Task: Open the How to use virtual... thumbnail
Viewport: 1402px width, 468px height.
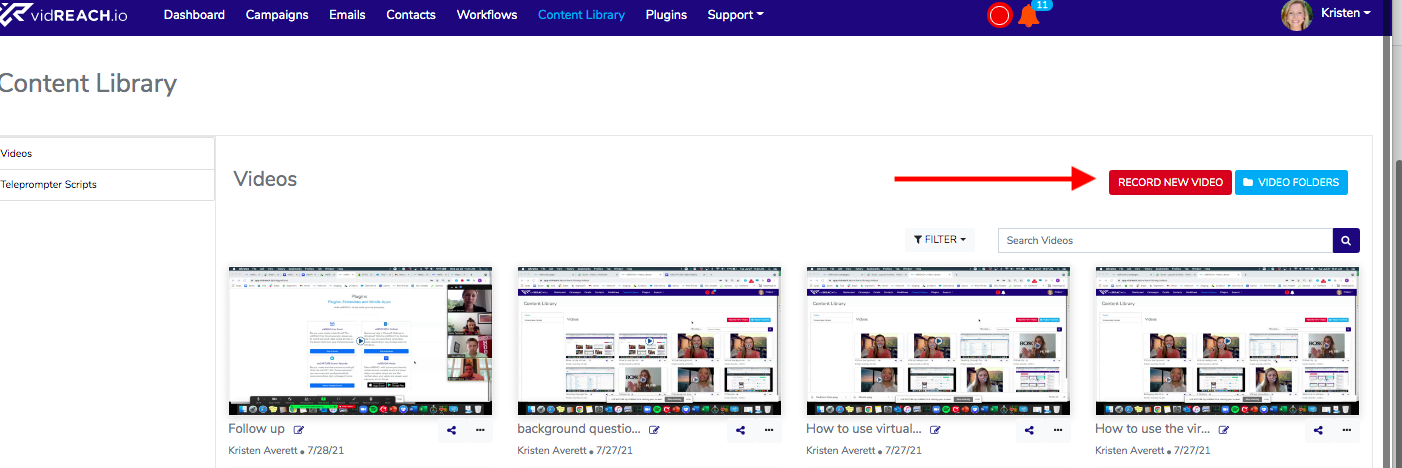Action: click(x=938, y=341)
